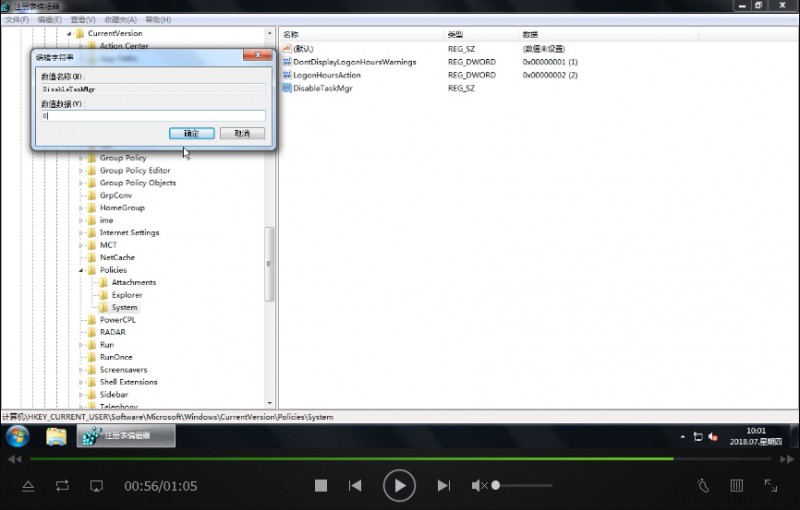Collapse the Policies tree node arrow
800x510 pixels.
coord(81,270)
